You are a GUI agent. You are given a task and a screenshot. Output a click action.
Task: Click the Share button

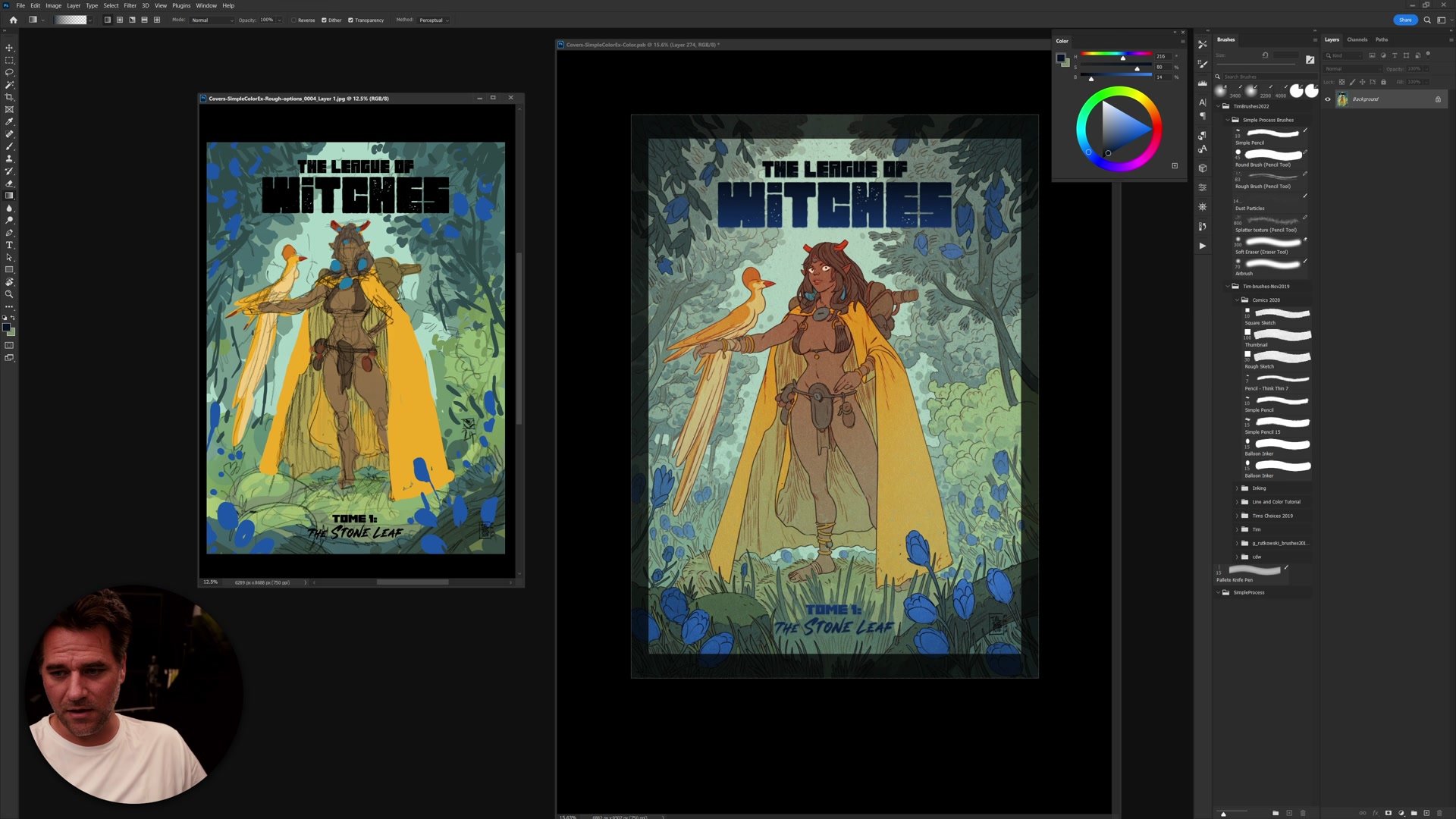point(1404,20)
